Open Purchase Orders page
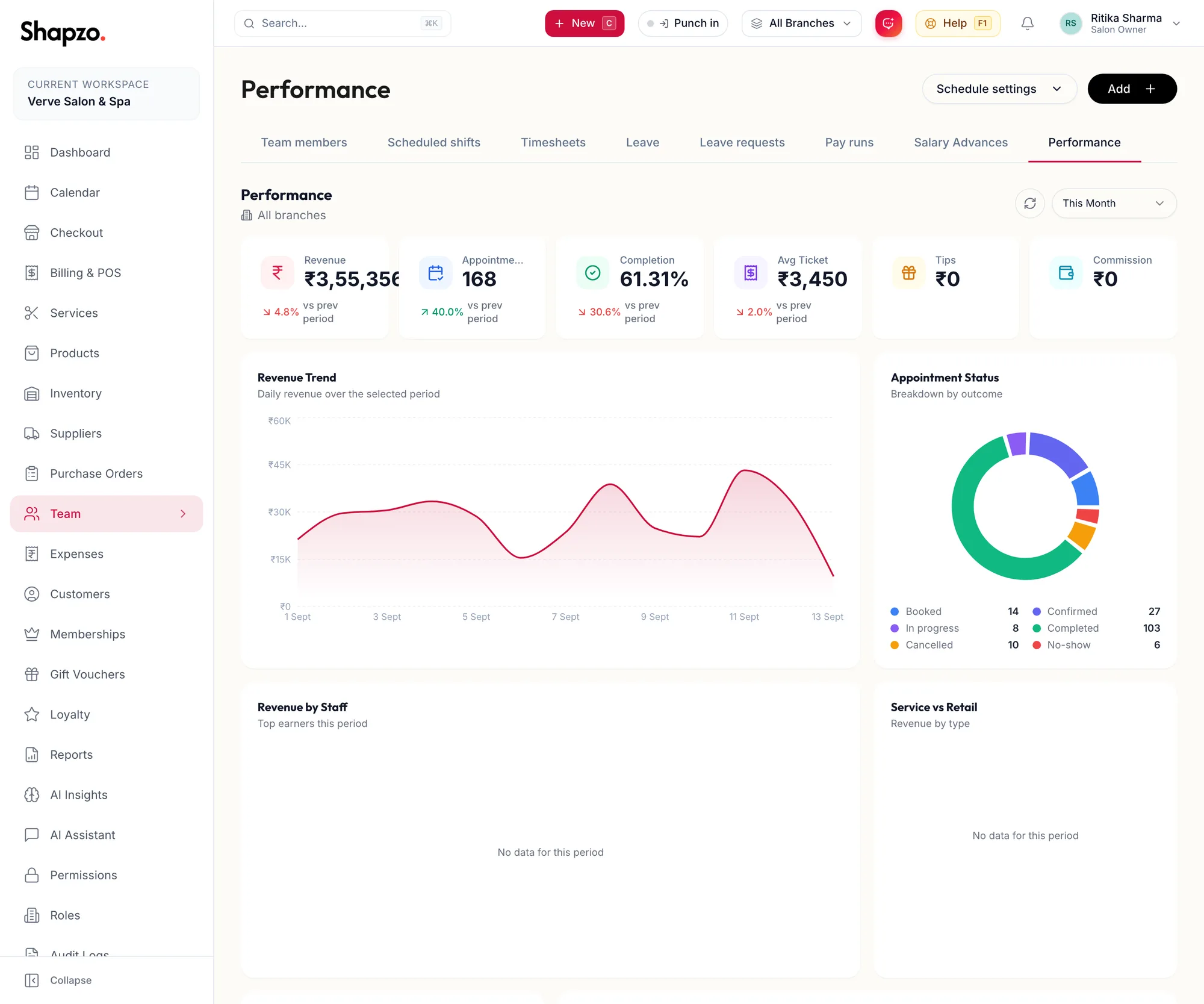 [x=107, y=473]
